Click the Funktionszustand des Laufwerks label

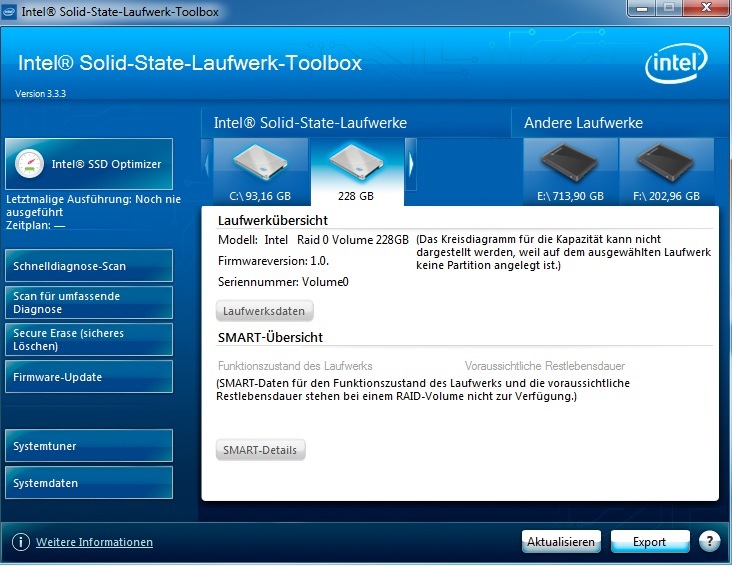tap(295, 366)
